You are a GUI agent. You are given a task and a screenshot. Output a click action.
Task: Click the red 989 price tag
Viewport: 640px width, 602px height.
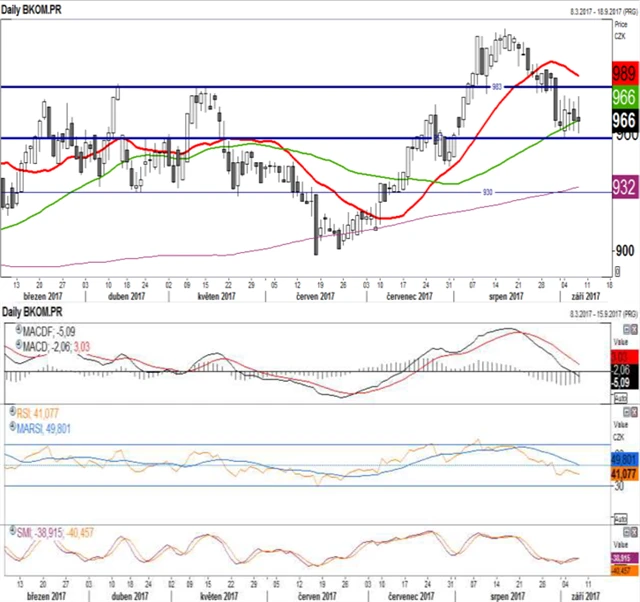[x=624, y=73]
